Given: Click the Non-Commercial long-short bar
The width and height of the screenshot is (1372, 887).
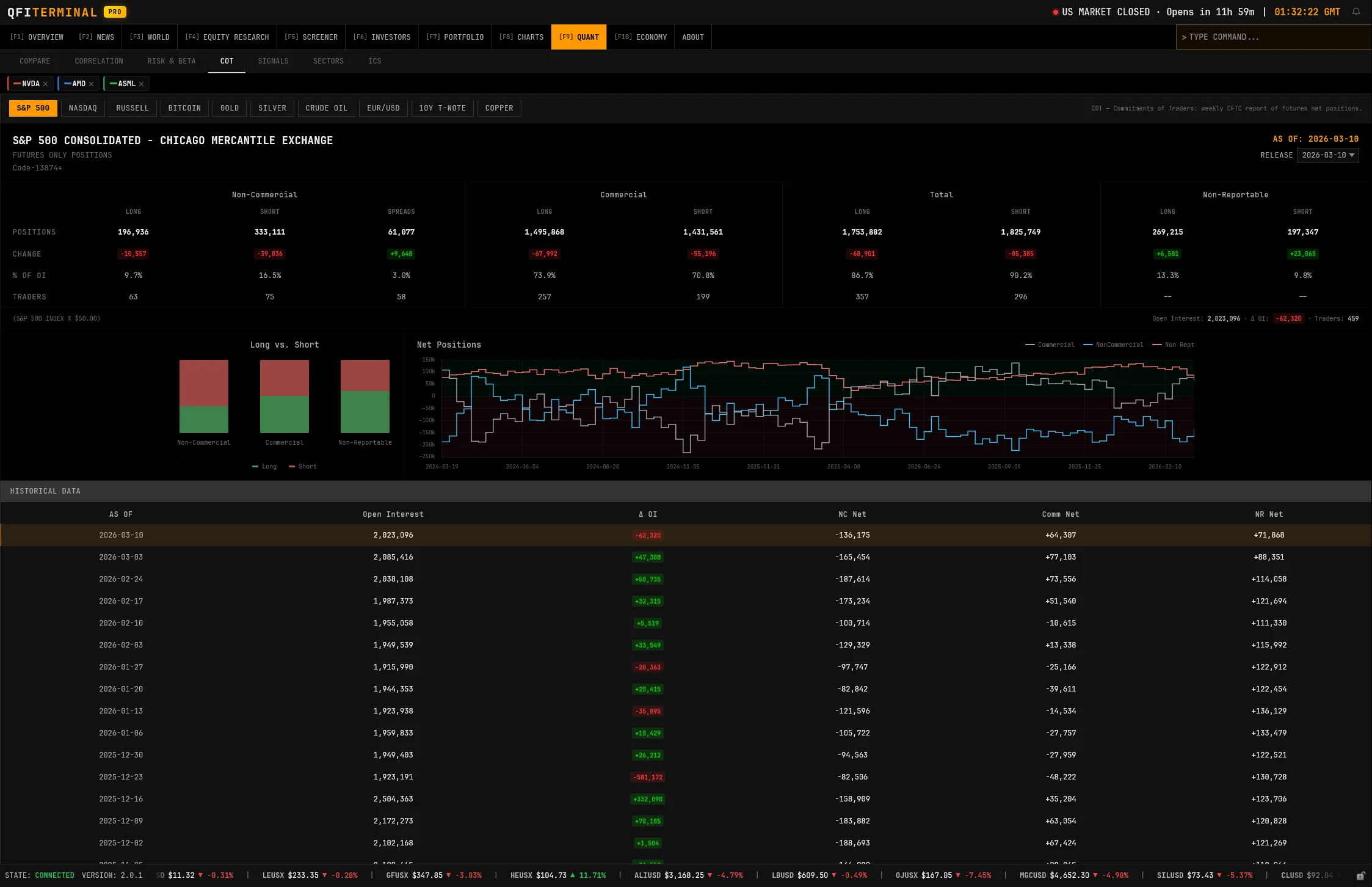Looking at the screenshot, I should [204, 396].
